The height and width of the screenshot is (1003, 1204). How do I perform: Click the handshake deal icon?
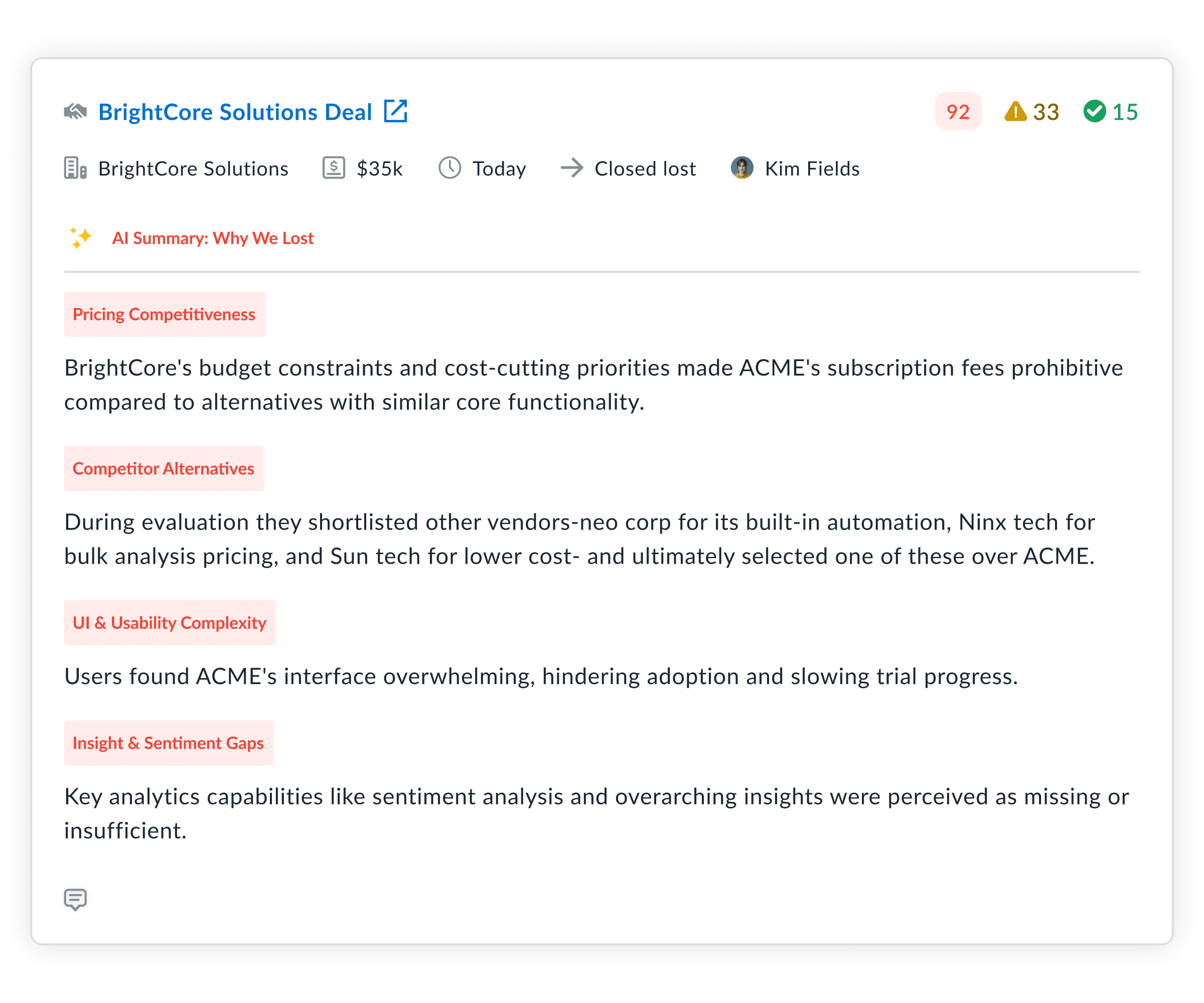(75, 111)
